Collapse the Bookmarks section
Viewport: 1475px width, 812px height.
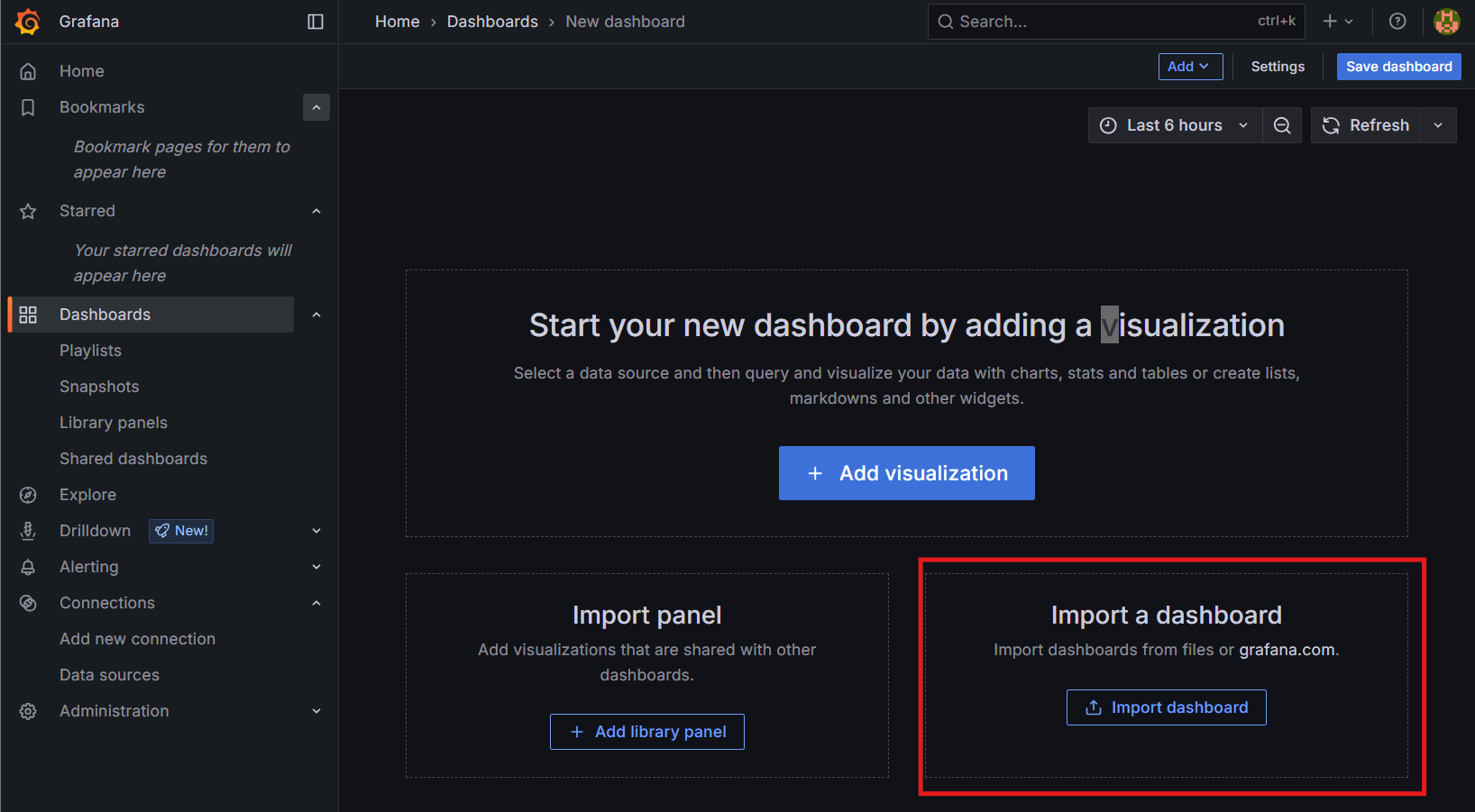[316, 107]
